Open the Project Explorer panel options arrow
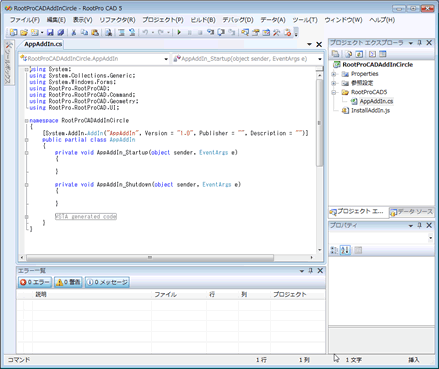The width and height of the screenshot is (439, 369). [x=411, y=43]
